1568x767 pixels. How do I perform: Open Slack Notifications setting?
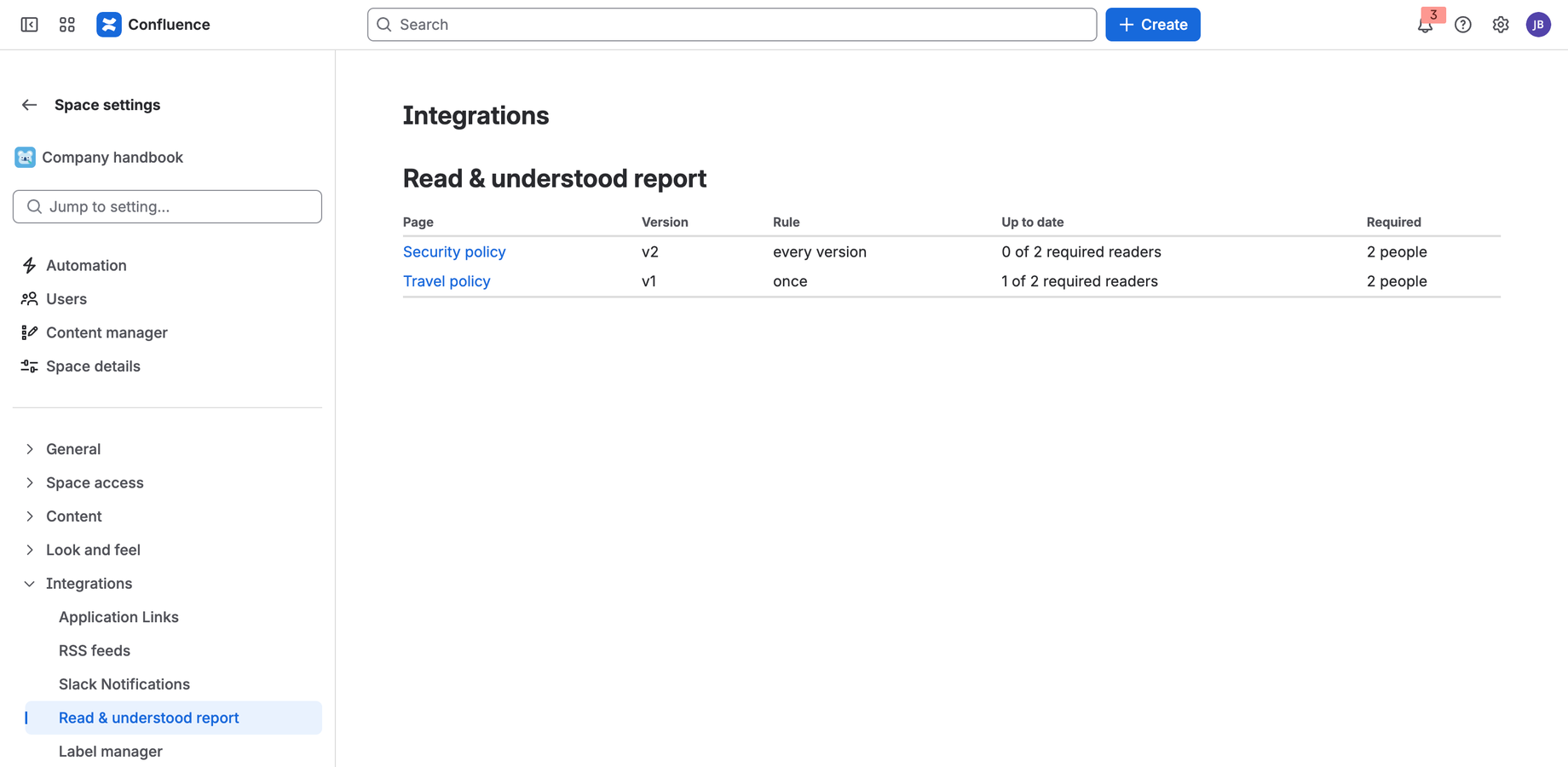[124, 684]
